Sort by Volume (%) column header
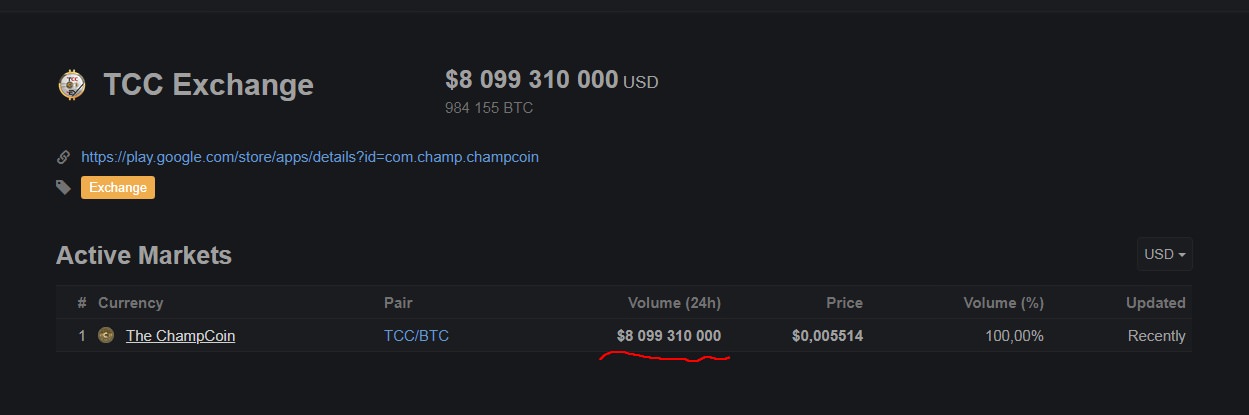The height and width of the screenshot is (415, 1249). coord(1003,303)
